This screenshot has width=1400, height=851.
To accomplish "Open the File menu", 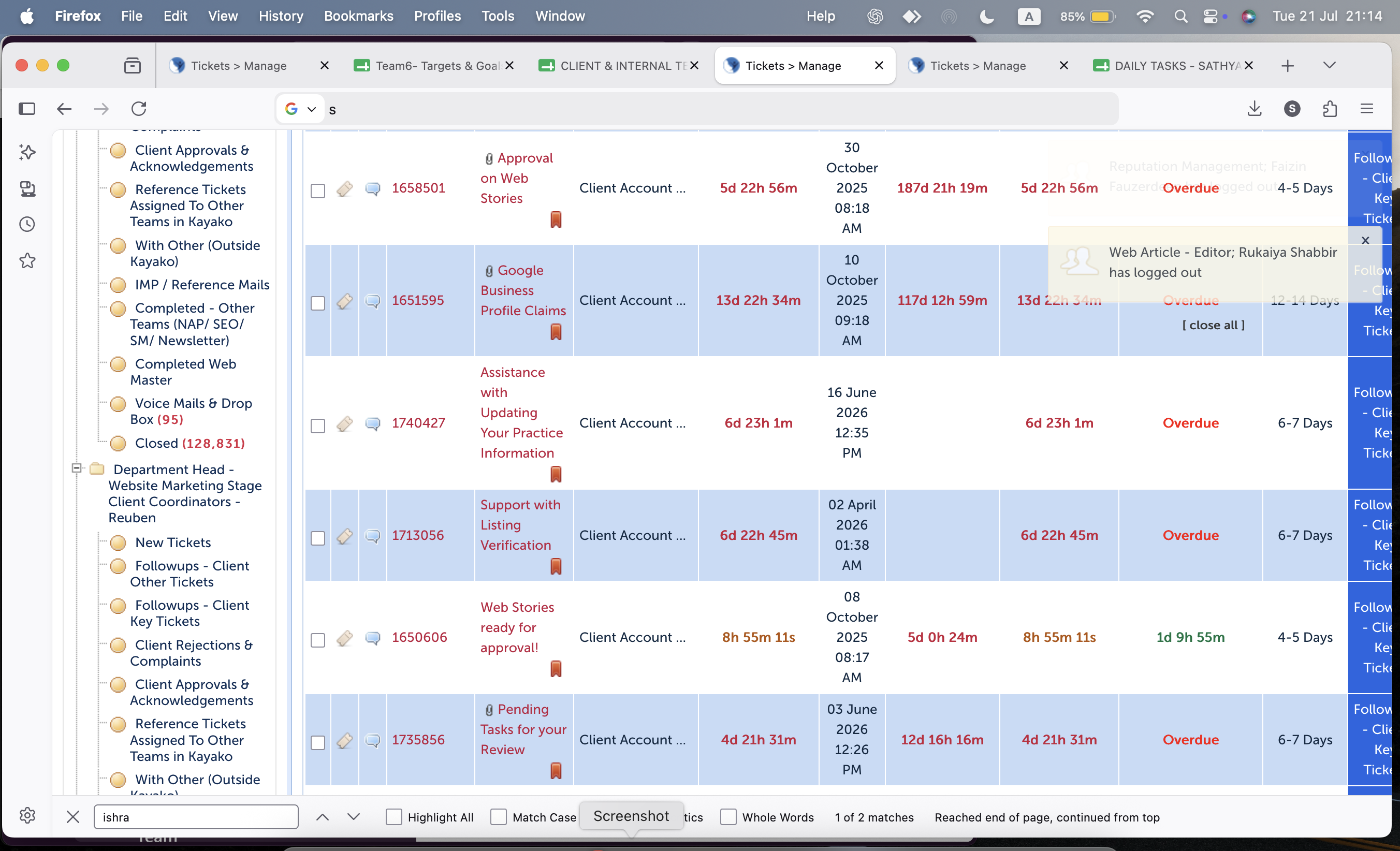I will point(132,16).
